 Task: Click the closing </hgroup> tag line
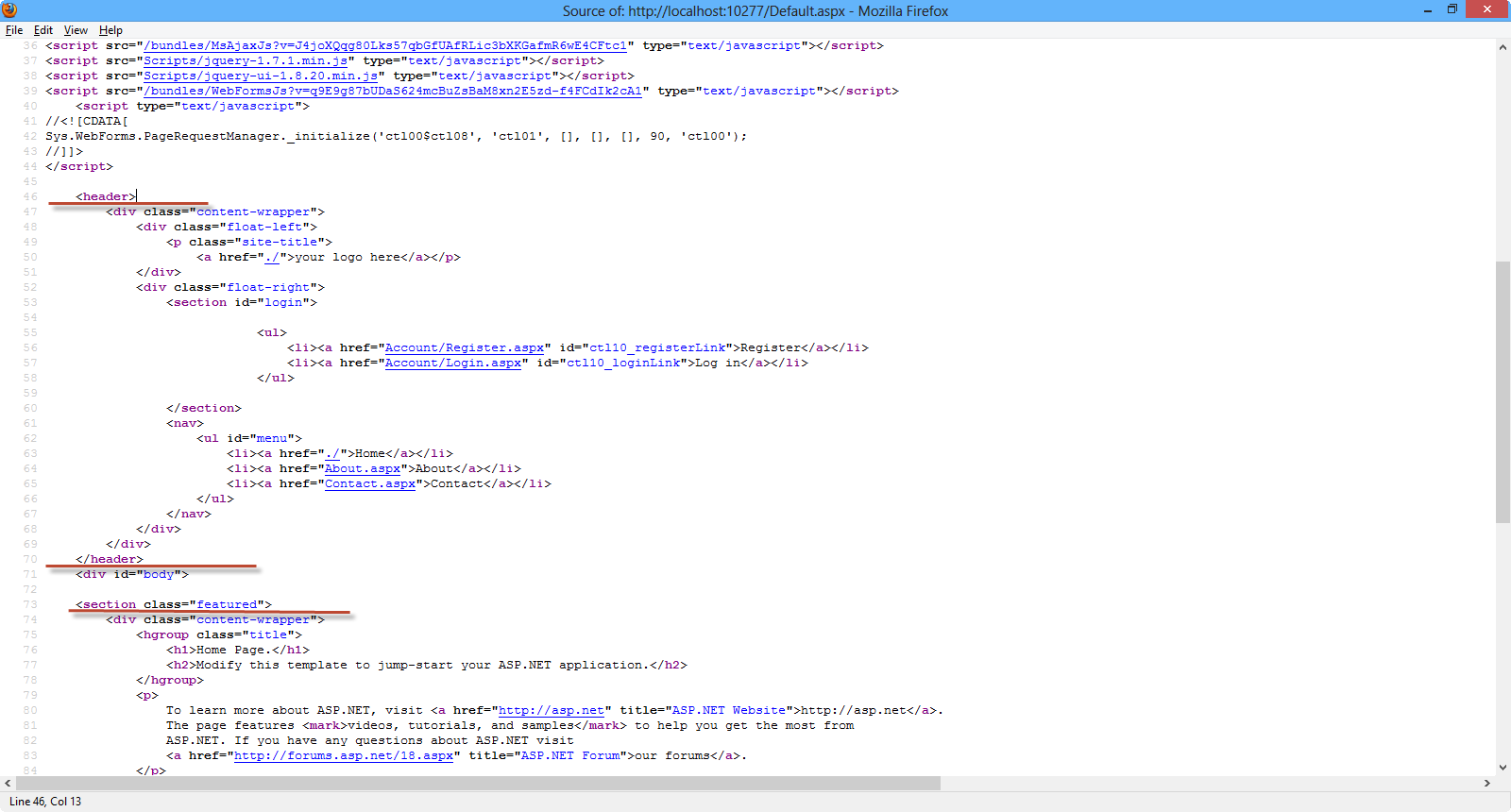click(170, 680)
